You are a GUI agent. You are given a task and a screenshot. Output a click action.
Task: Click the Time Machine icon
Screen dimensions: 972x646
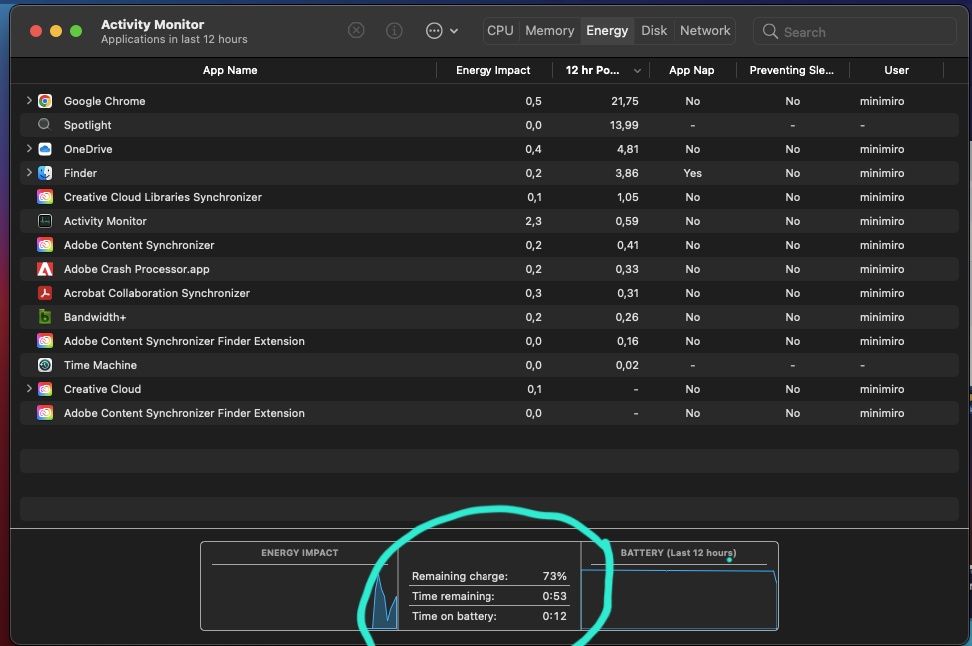[45, 365]
